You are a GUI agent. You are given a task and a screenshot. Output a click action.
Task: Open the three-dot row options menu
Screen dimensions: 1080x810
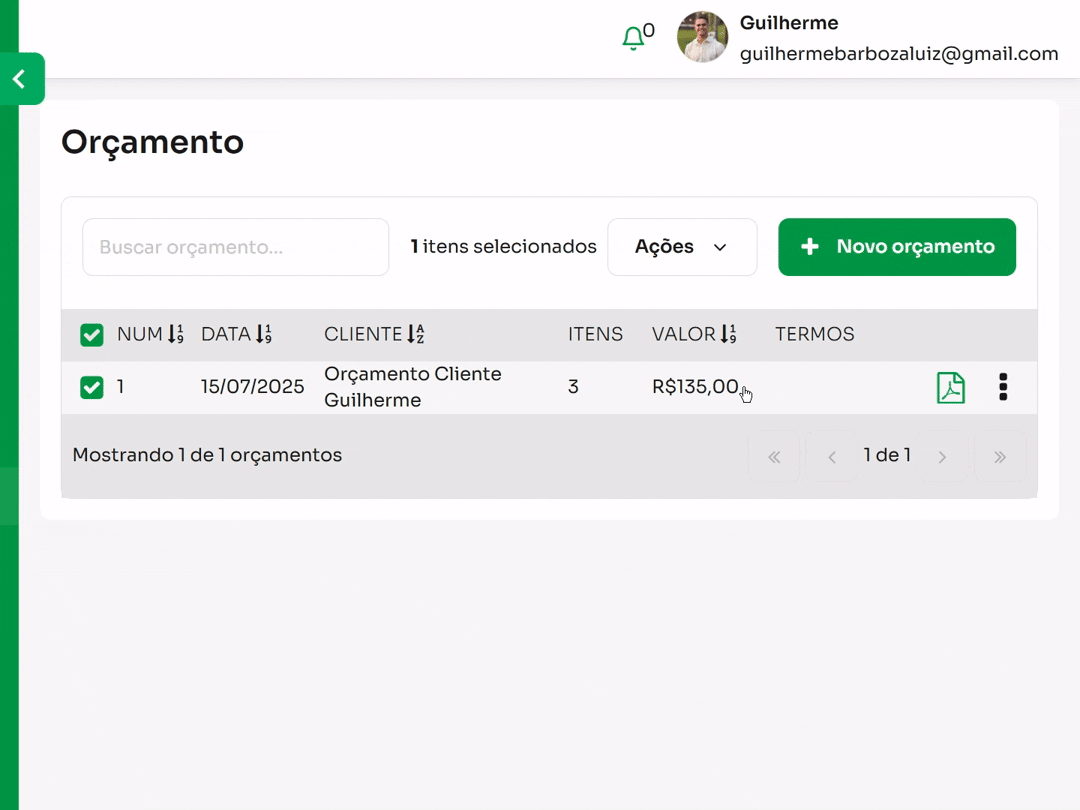click(x=1003, y=388)
